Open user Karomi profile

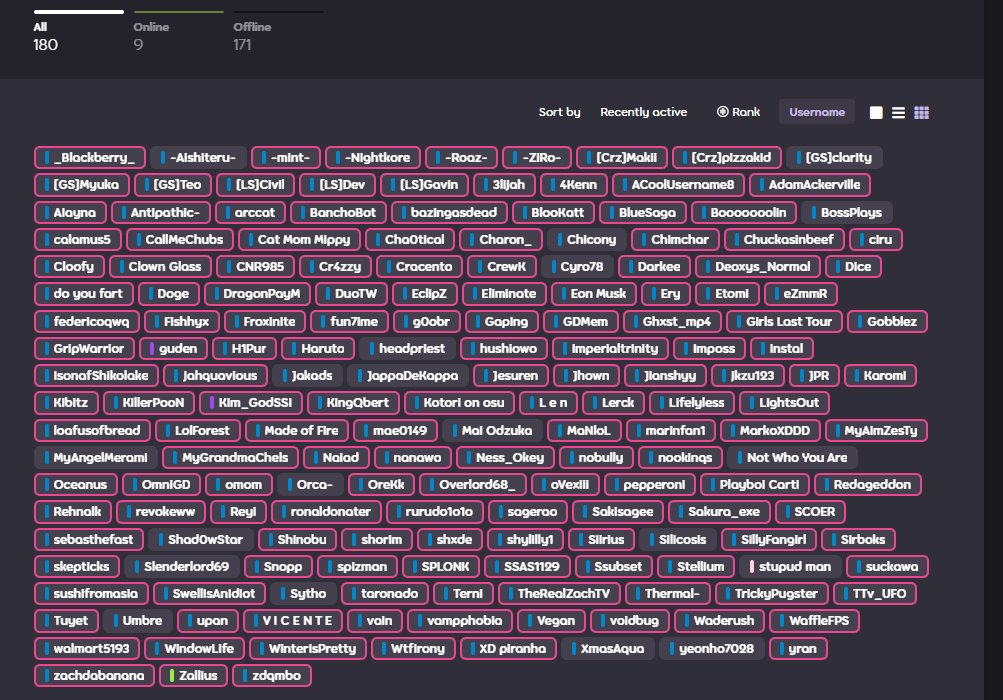[880, 376]
